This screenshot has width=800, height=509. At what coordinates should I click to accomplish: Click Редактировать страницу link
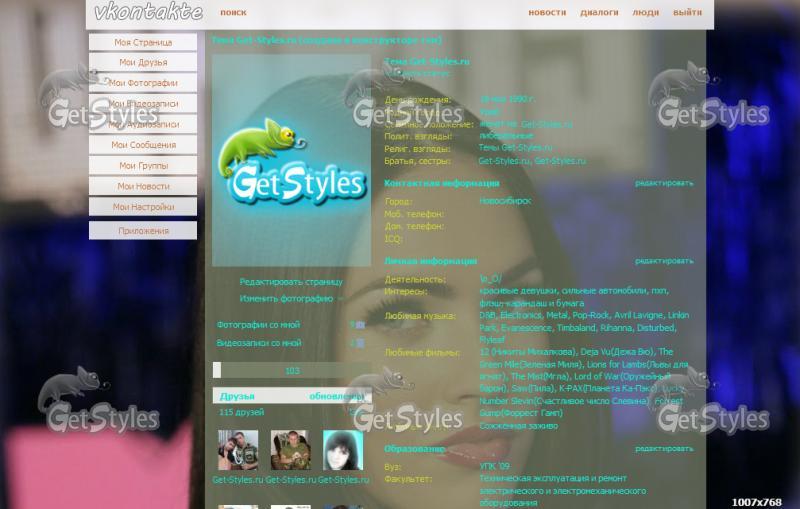(x=291, y=282)
